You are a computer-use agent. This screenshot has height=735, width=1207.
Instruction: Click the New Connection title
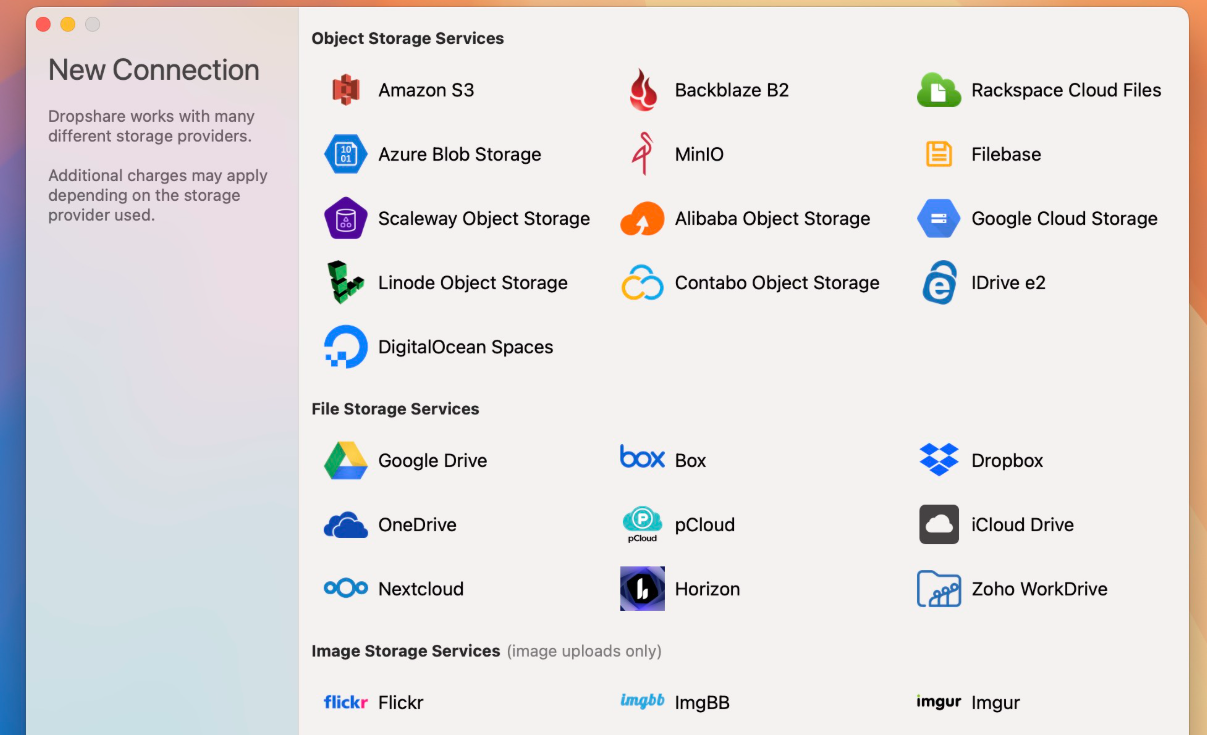154,69
